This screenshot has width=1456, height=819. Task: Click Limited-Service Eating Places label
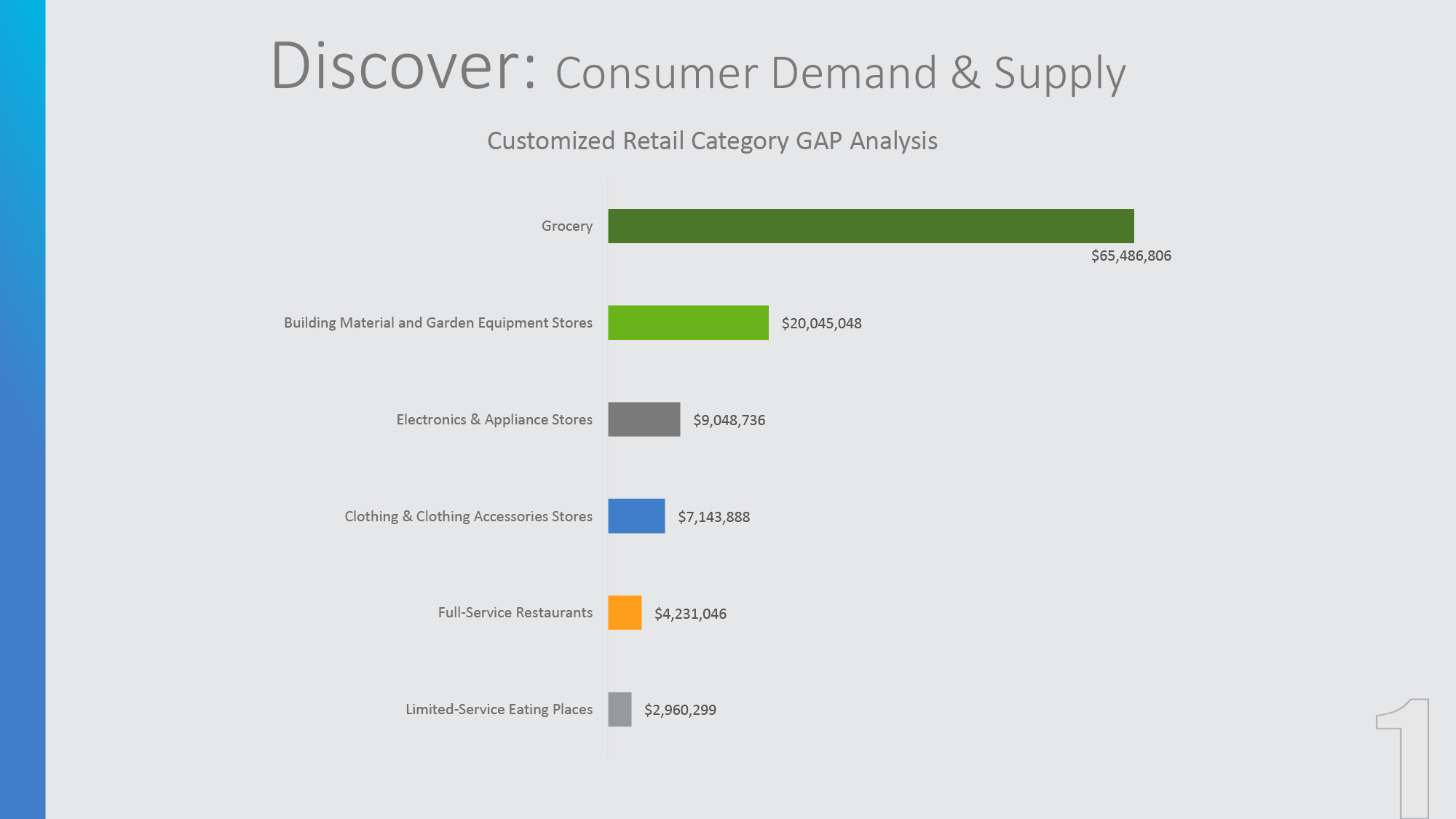pyautogui.click(x=499, y=709)
